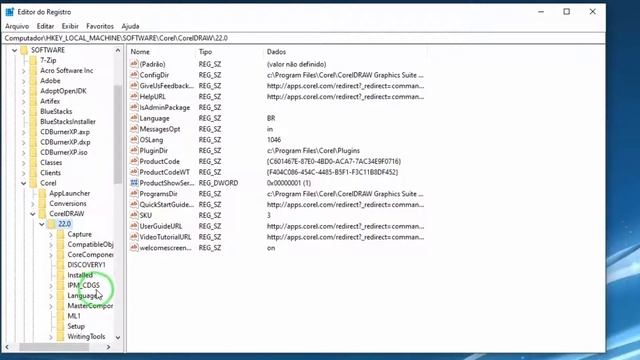Select the BlueStacksInstaller tree key

[68, 122]
